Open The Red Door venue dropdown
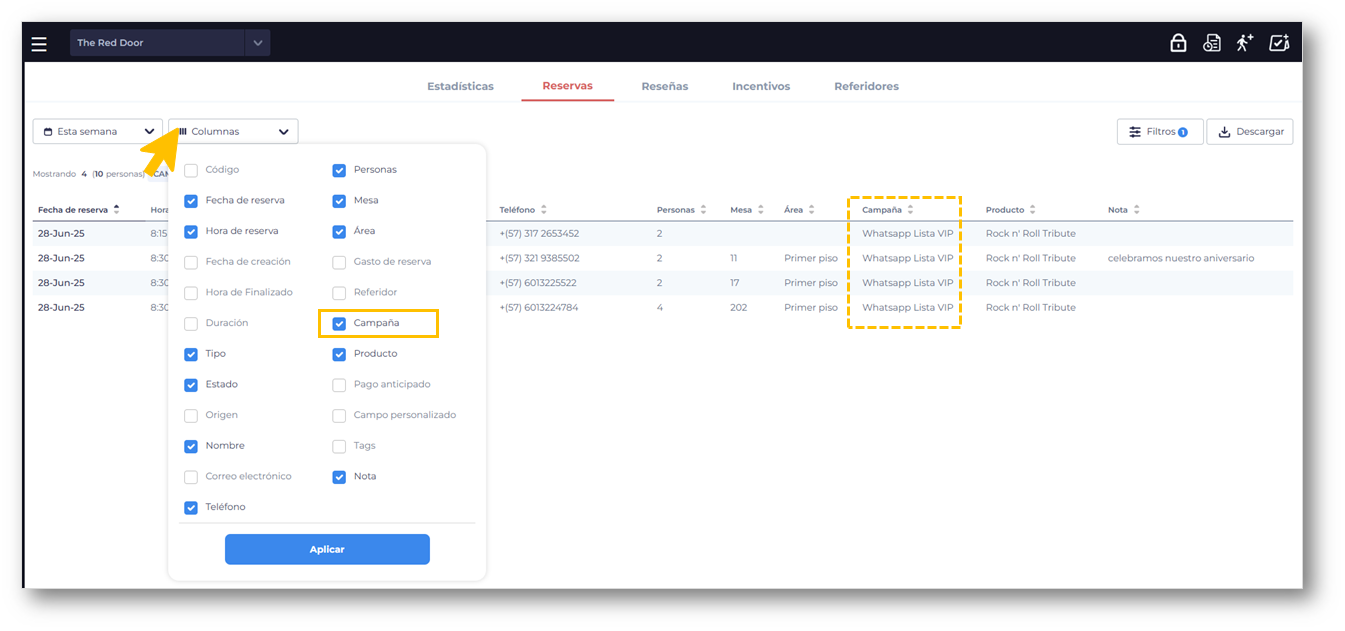 pyautogui.click(x=170, y=43)
